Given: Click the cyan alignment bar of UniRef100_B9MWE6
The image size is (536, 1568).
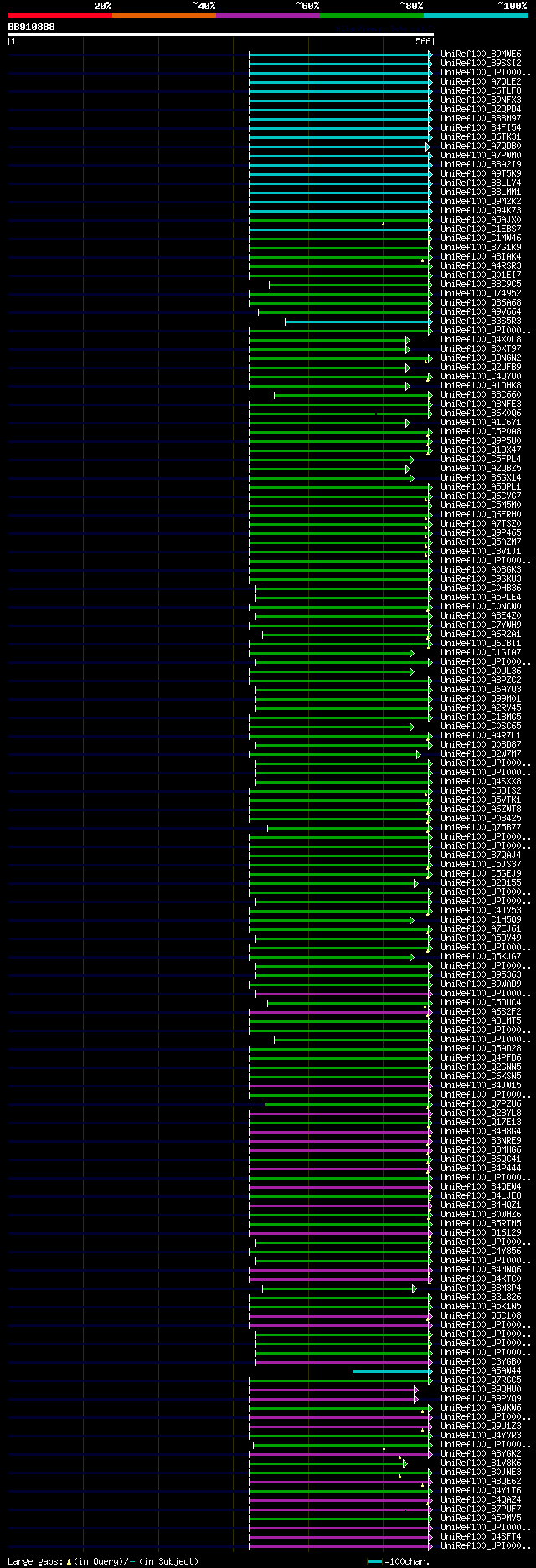Looking at the screenshot, I should point(341,54).
